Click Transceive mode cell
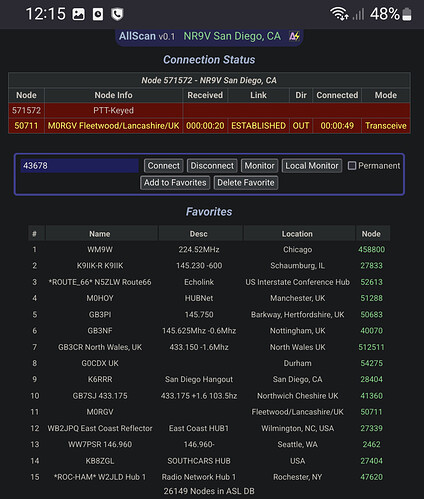 (x=386, y=126)
